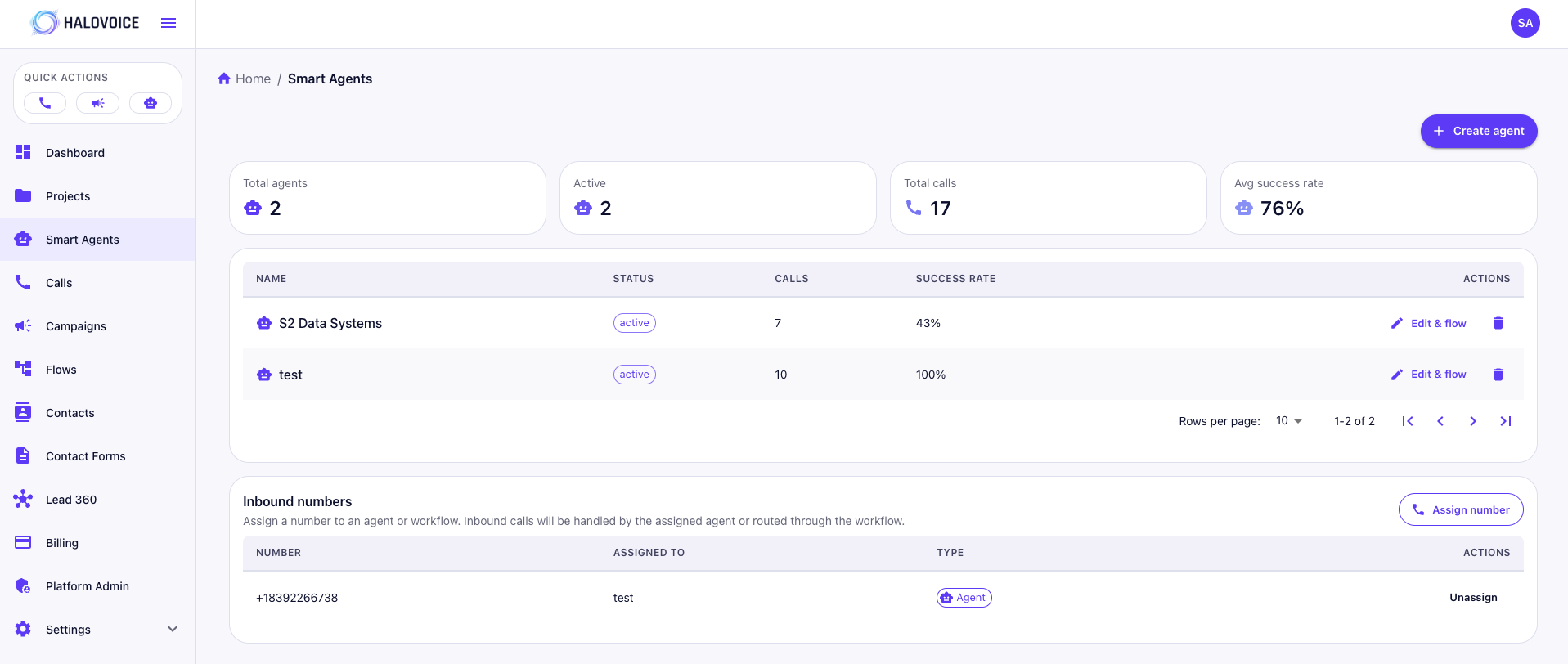Click the phone quick action icon
The image size is (1568, 664).
45,103
